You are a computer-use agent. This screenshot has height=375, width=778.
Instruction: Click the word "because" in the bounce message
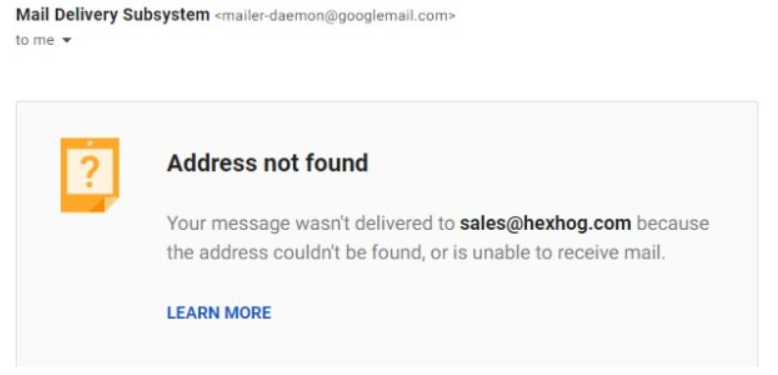click(x=673, y=223)
